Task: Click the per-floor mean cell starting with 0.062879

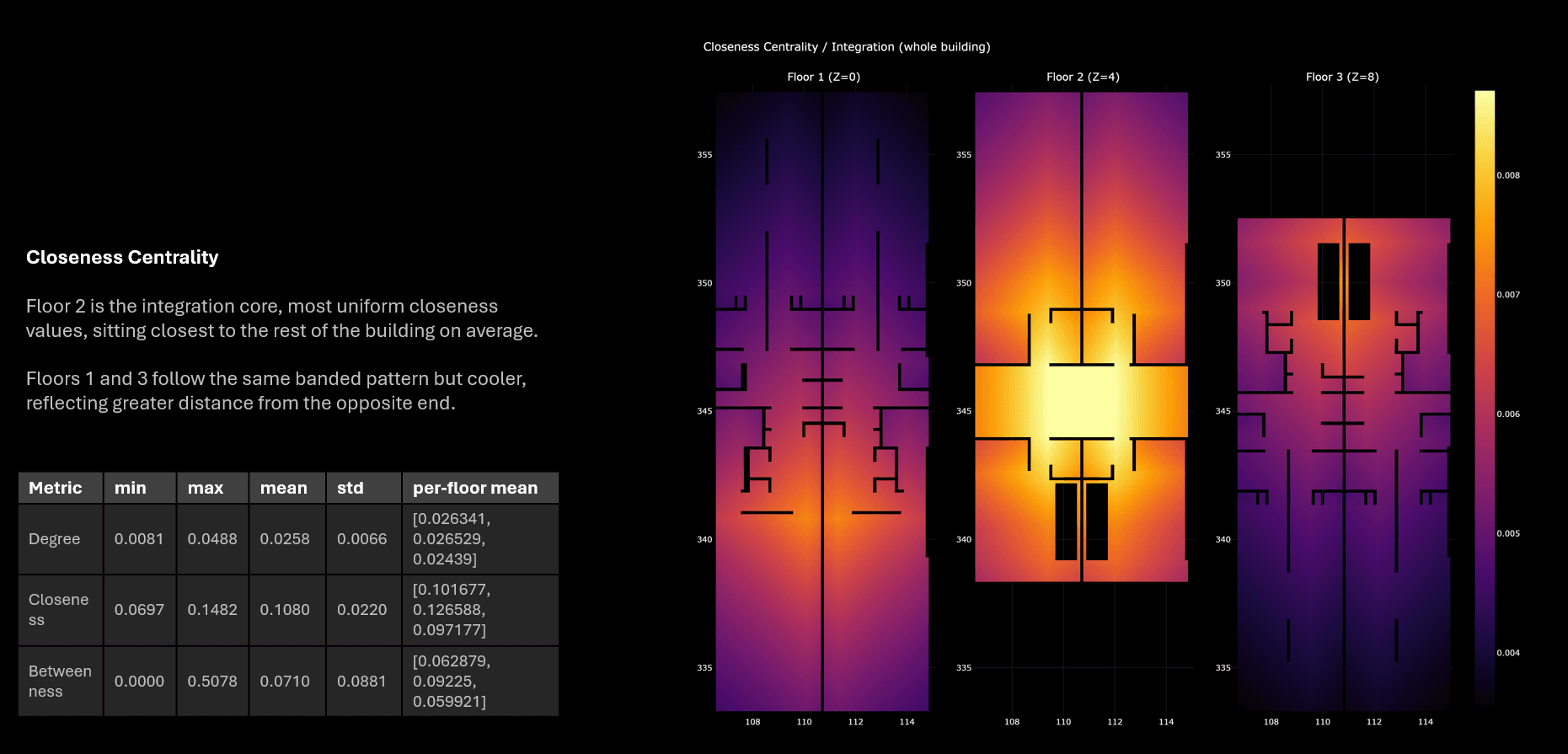Action: (480, 682)
